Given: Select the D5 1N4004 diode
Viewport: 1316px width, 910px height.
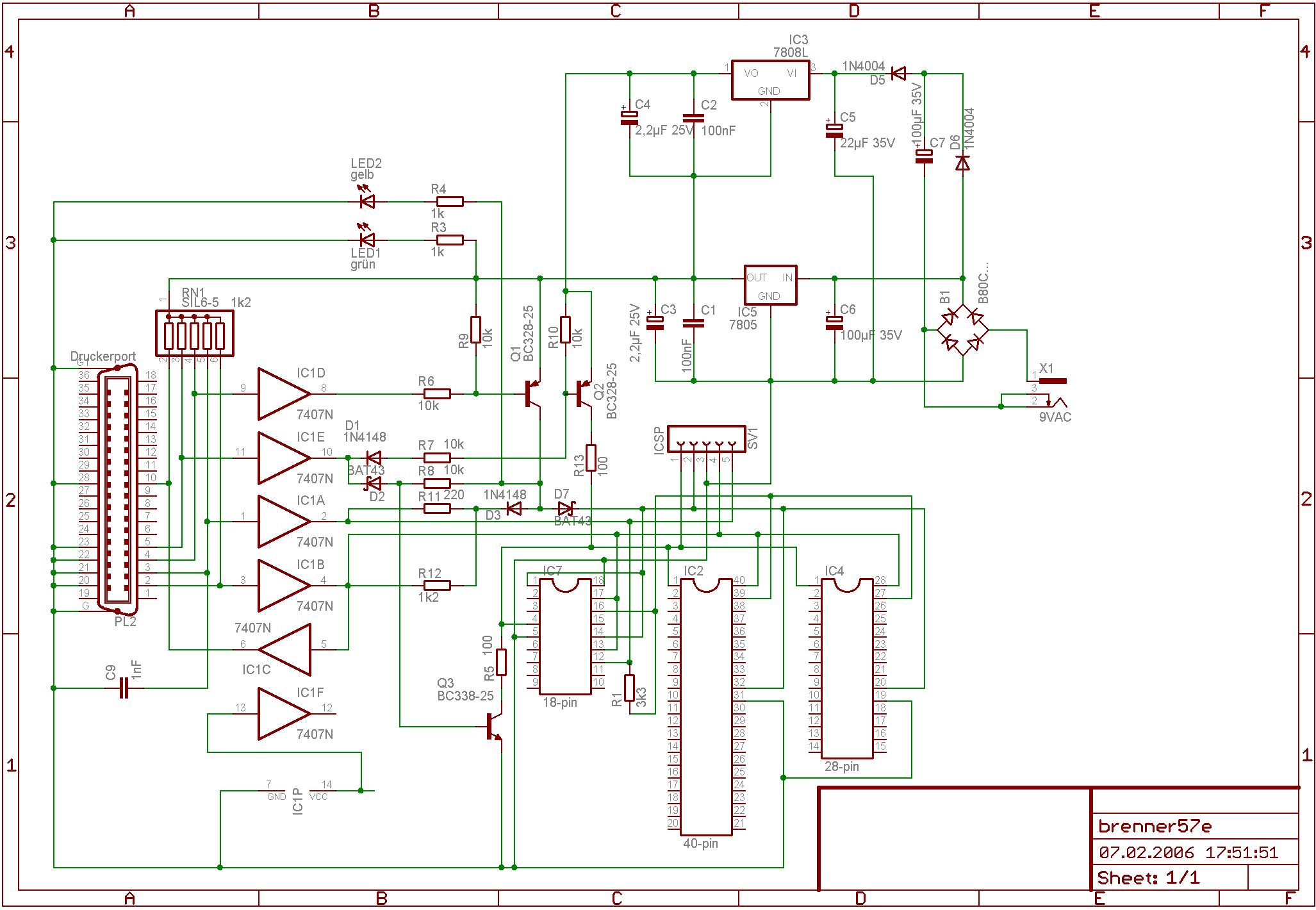Looking at the screenshot, I should pyautogui.click(x=898, y=74).
